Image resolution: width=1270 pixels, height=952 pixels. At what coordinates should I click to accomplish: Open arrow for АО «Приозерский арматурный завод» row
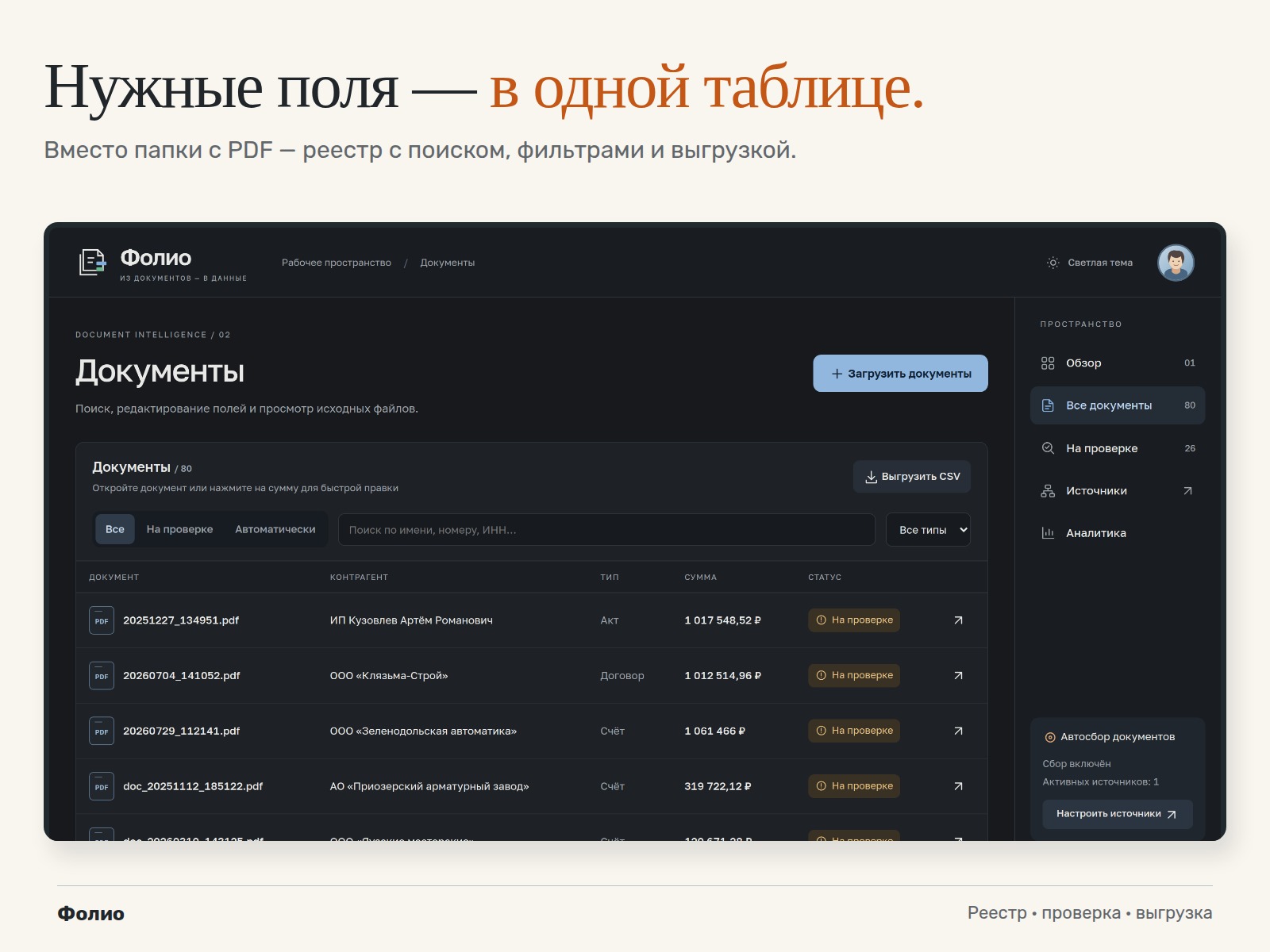point(958,786)
